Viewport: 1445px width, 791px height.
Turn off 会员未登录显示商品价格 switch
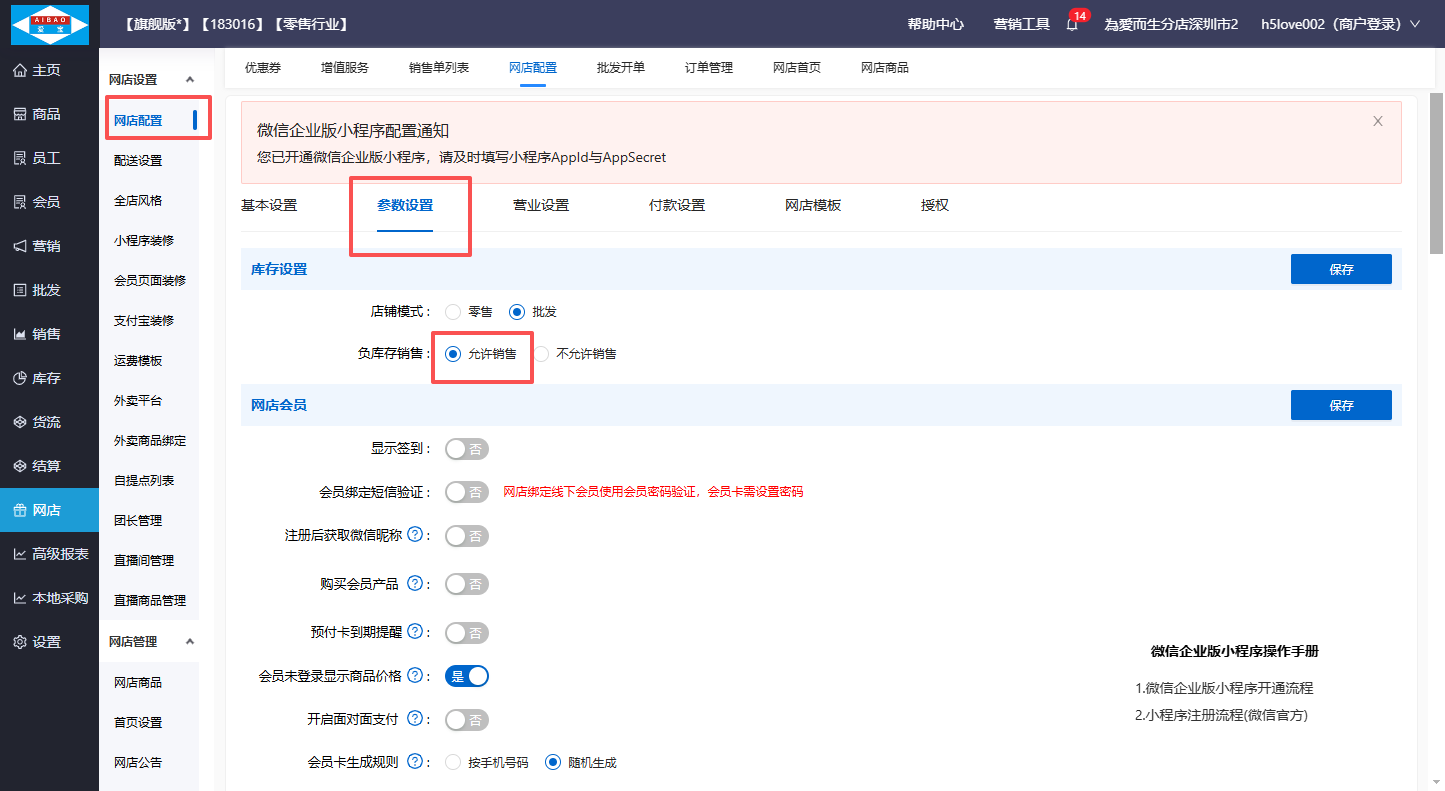[466, 676]
